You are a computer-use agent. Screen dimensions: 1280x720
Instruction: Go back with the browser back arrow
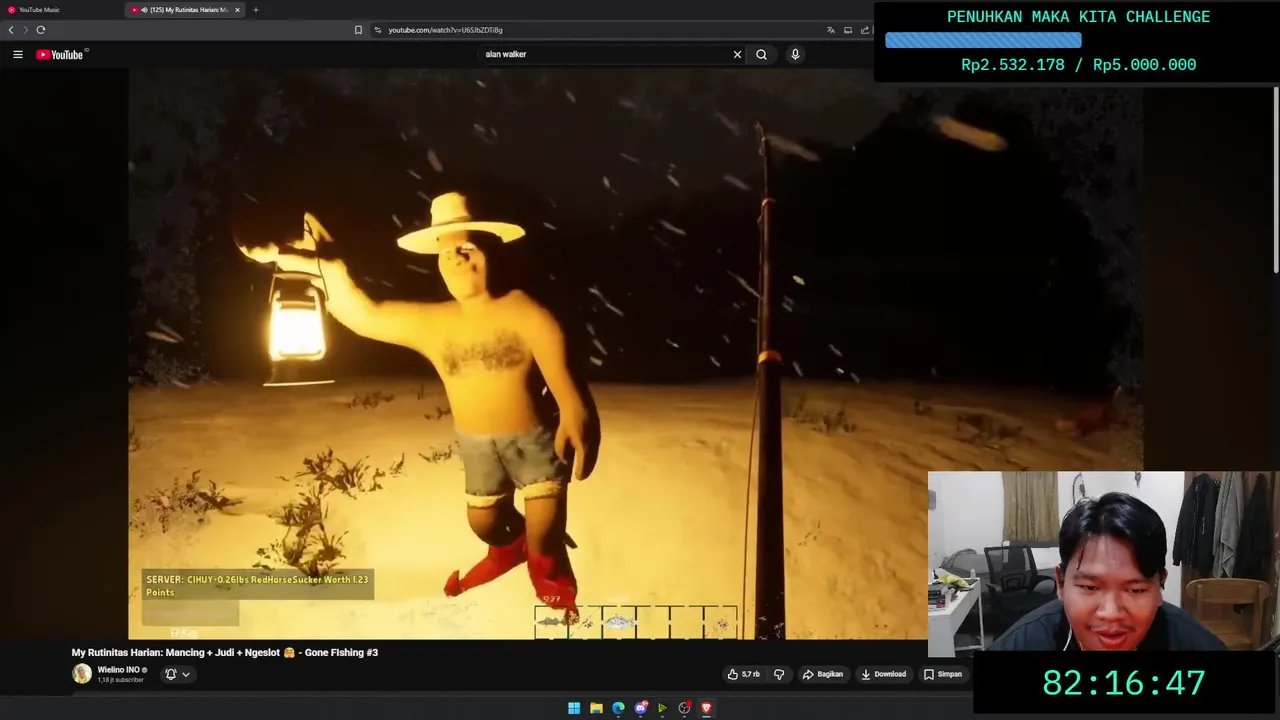11,30
